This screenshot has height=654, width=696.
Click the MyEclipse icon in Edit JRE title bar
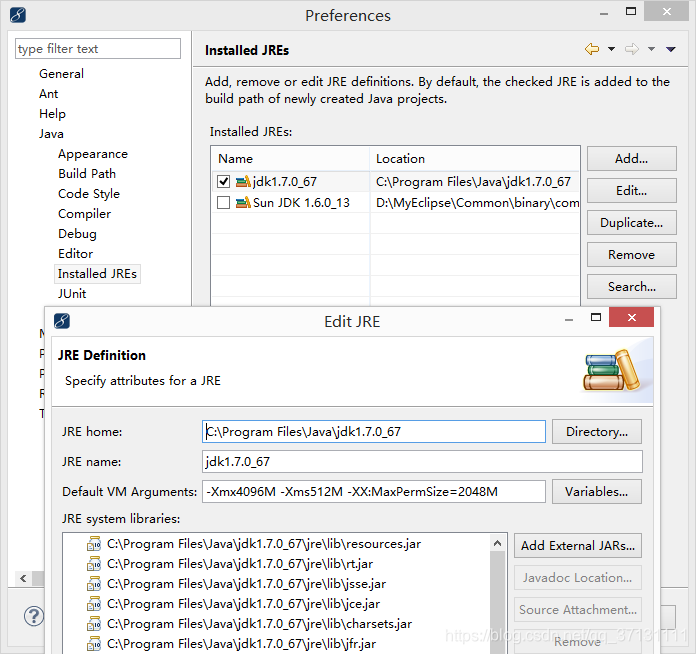pyautogui.click(x=62, y=321)
